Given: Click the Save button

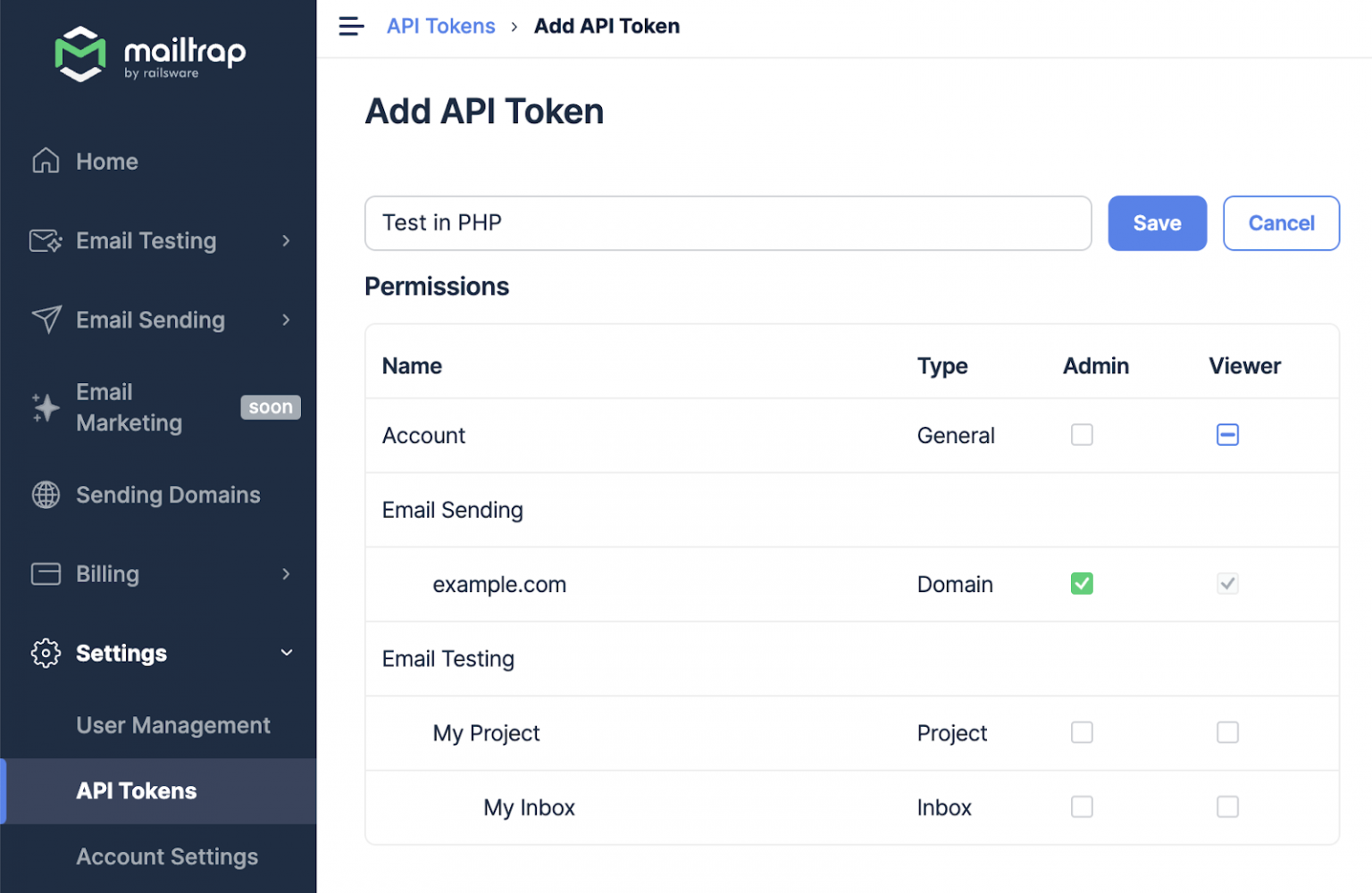Looking at the screenshot, I should 1157,223.
